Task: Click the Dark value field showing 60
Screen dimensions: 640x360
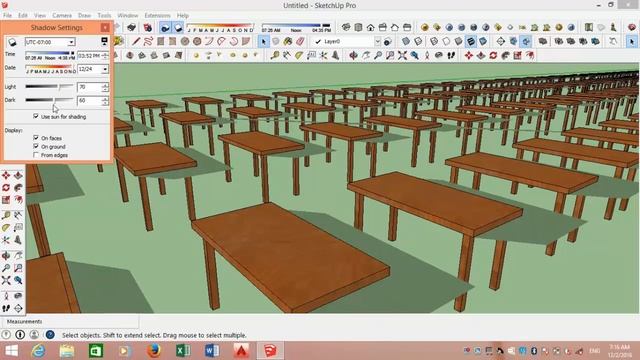Action: (x=89, y=100)
